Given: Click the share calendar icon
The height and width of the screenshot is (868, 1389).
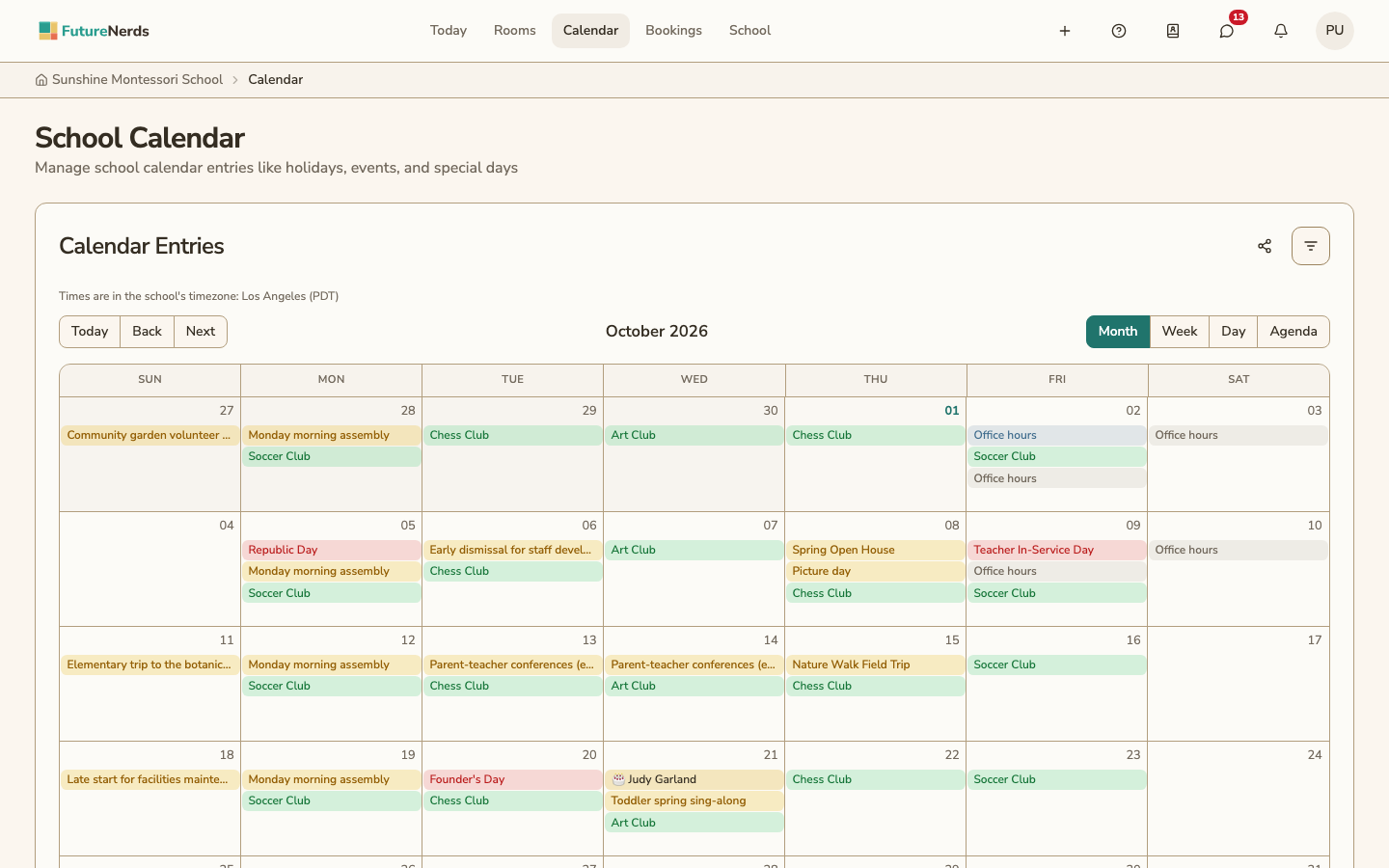Looking at the screenshot, I should coord(1265,246).
